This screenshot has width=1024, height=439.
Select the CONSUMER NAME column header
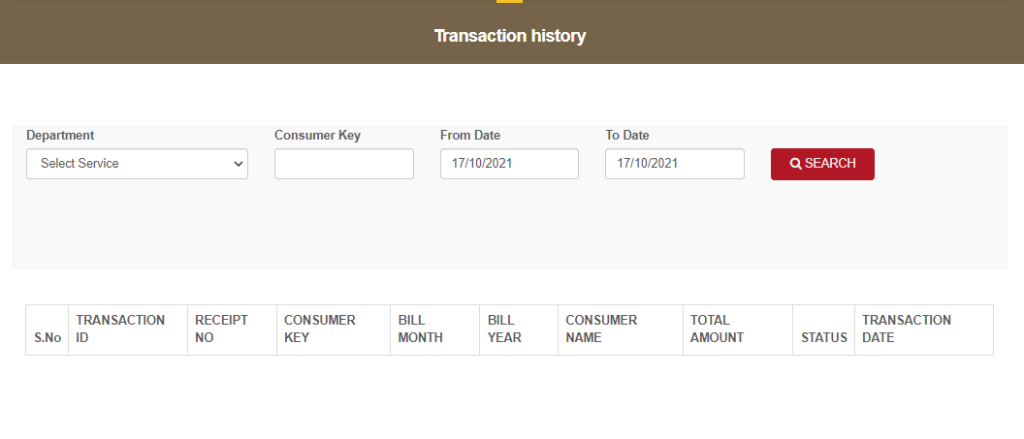coord(621,330)
